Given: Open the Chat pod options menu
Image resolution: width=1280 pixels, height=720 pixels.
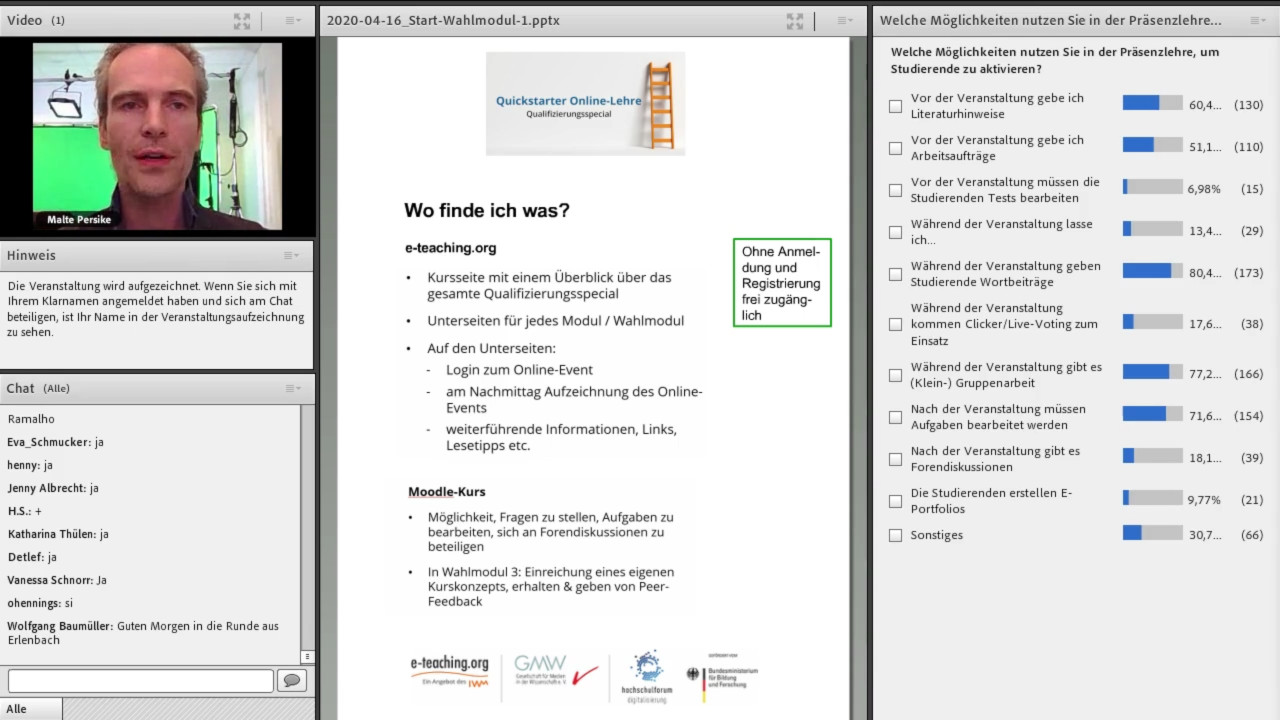Looking at the screenshot, I should pyautogui.click(x=292, y=388).
